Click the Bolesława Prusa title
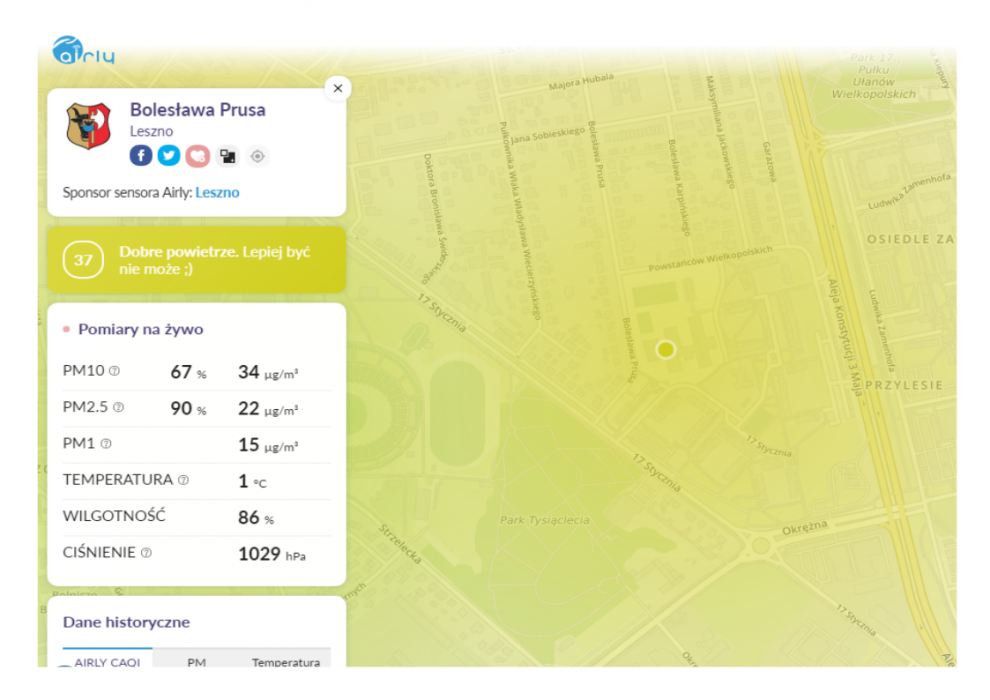The height and width of the screenshot is (700, 990). point(198,110)
